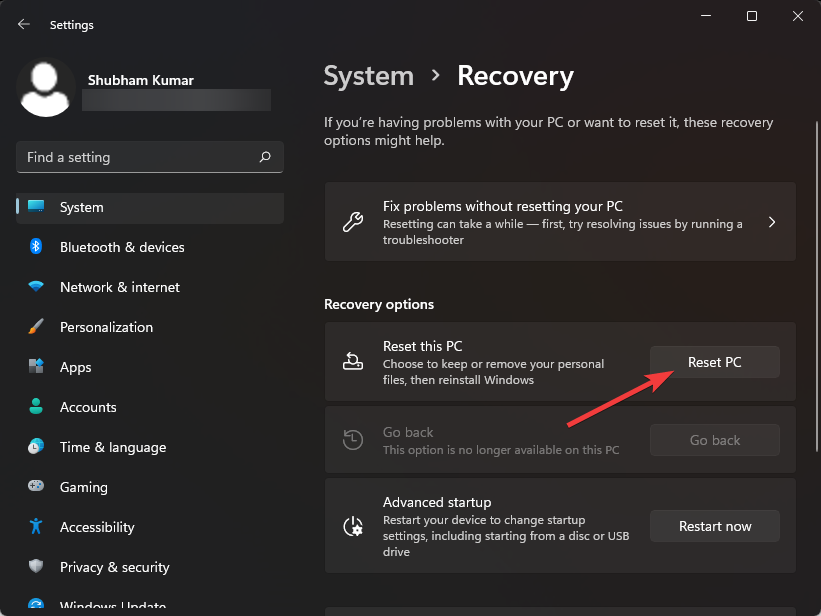Click the Recovery options section label
Viewport: 821px width, 616px height.
379,304
